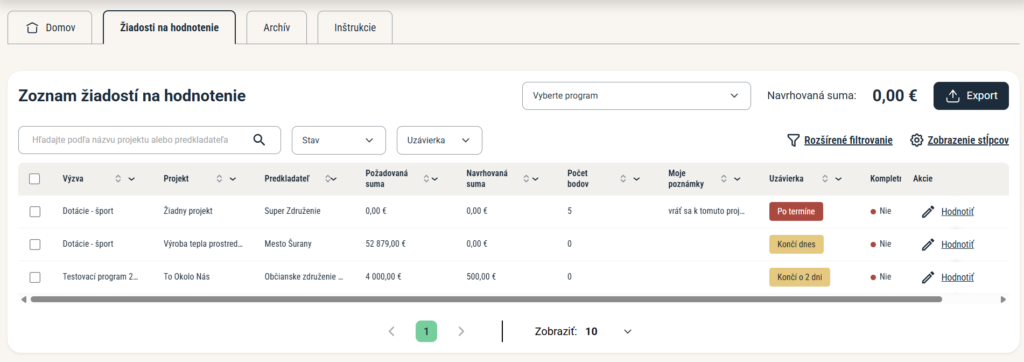The width and height of the screenshot is (1024, 362).
Task: Switch to the Domov tab
Action: click(50, 28)
